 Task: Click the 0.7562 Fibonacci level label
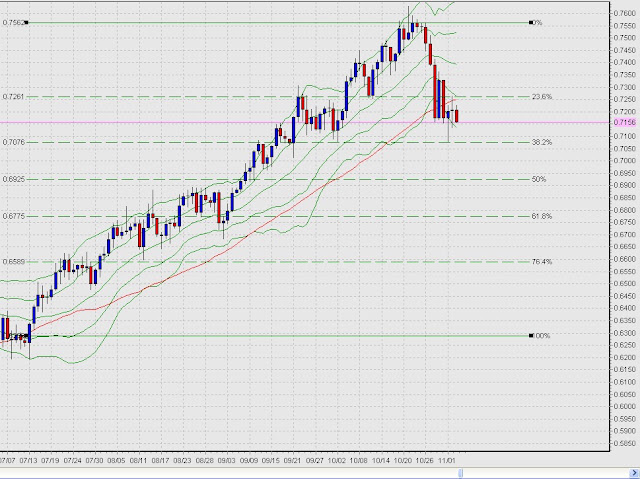(12, 23)
